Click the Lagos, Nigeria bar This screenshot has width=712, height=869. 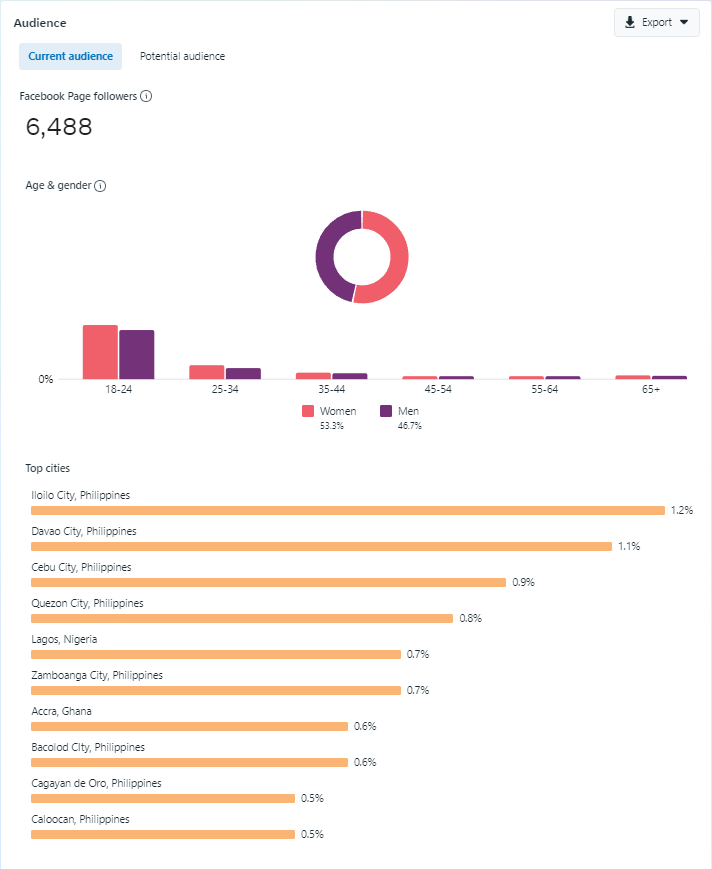pos(215,654)
